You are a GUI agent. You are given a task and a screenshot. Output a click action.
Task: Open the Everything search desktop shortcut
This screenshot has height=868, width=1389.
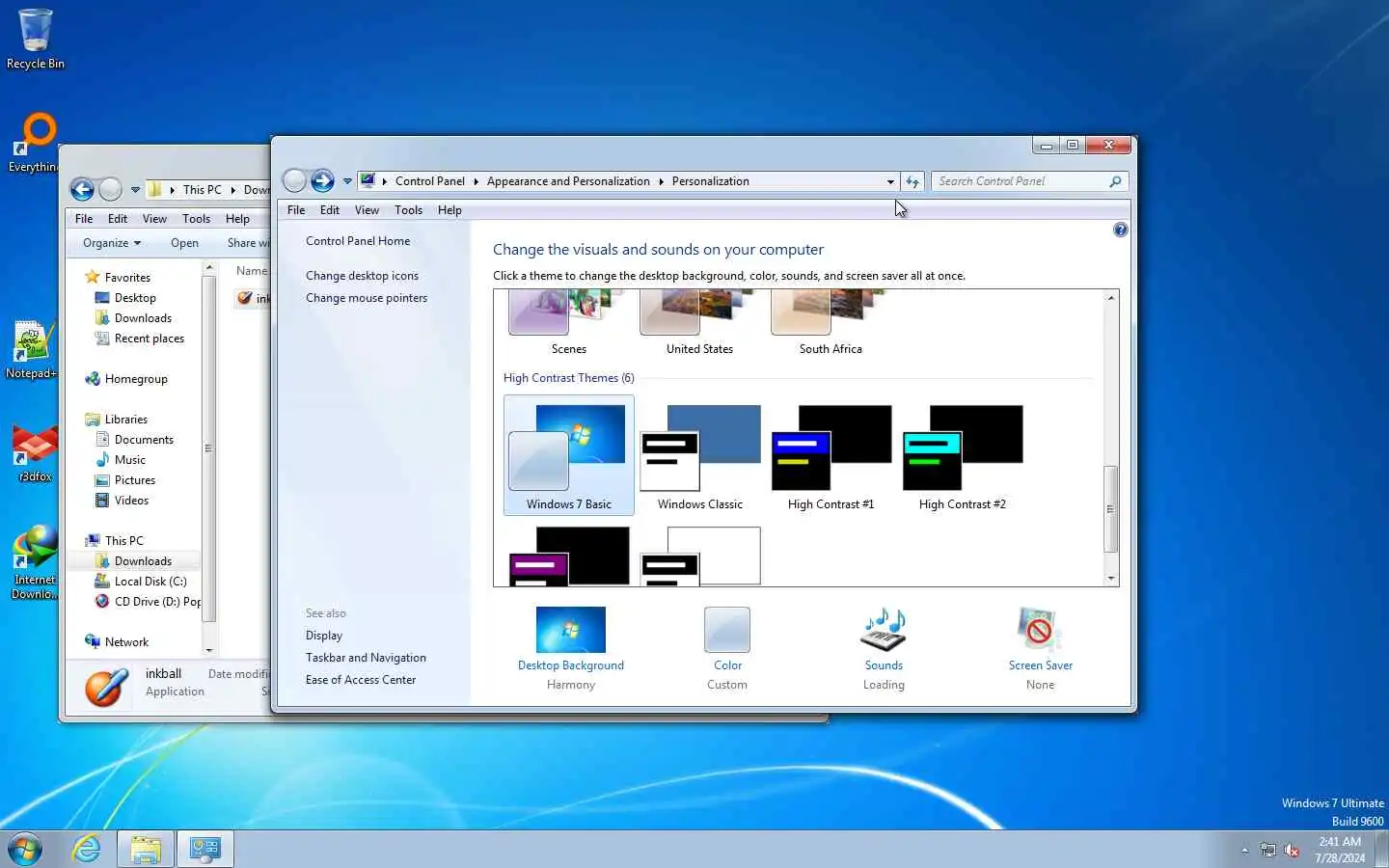point(35,143)
